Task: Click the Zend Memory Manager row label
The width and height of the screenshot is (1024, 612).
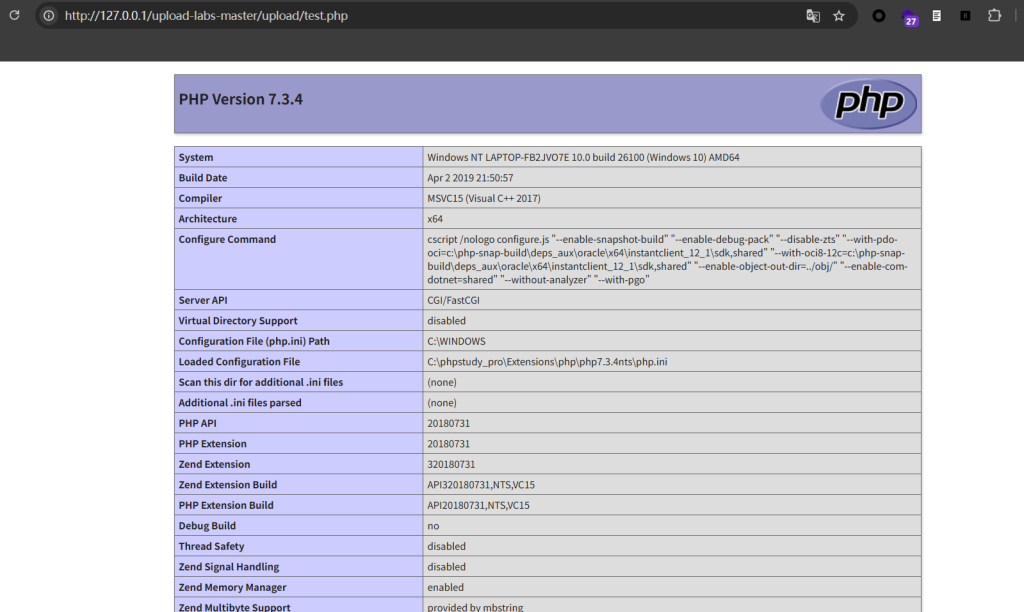Action: tap(230, 587)
